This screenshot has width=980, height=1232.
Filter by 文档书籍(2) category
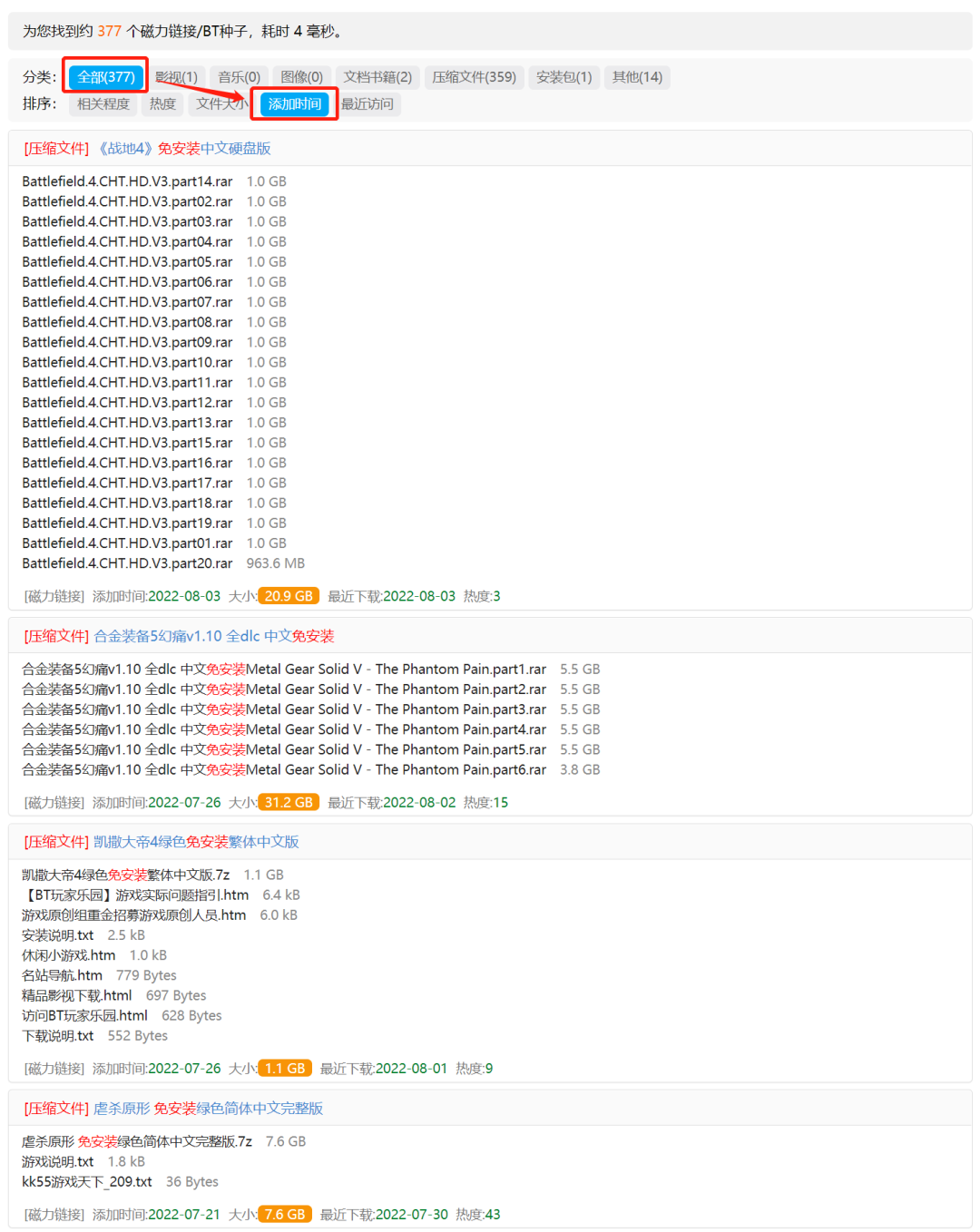pyautogui.click(x=377, y=77)
